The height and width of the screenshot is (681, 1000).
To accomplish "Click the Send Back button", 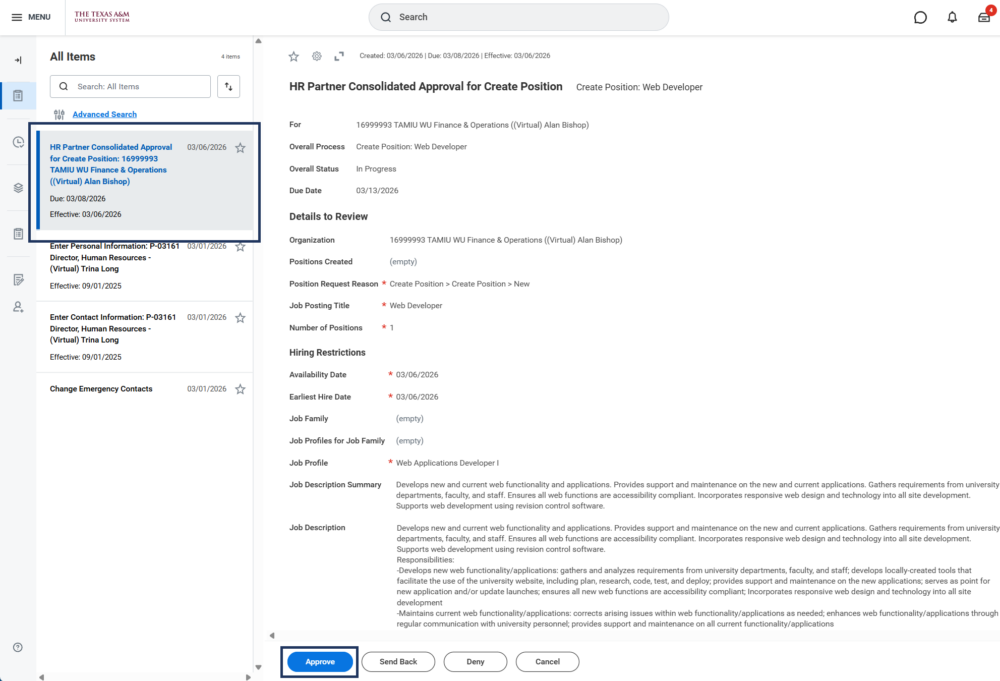I will click(x=397, y=662).
